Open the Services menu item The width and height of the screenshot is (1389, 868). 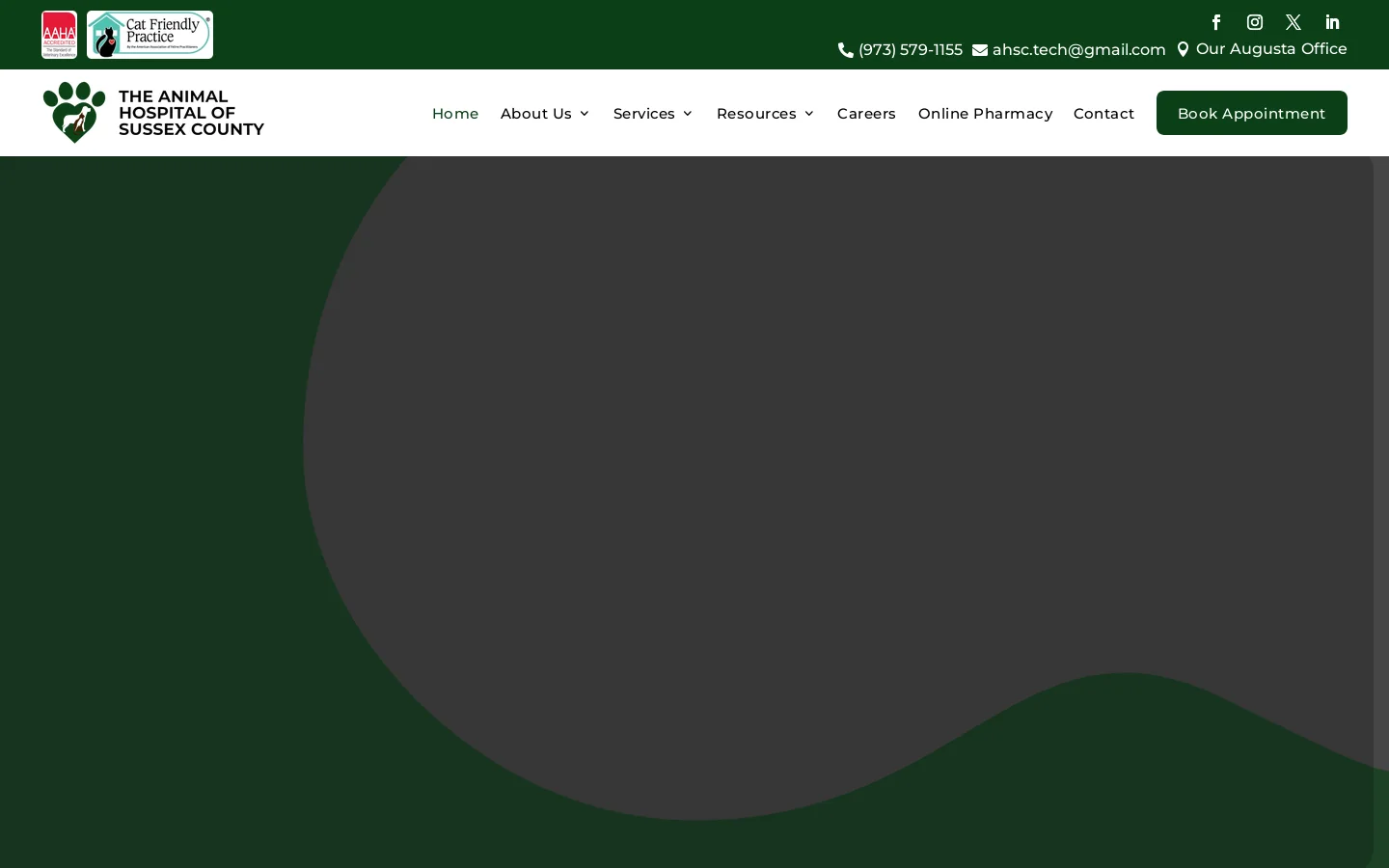tap(644, 114)
